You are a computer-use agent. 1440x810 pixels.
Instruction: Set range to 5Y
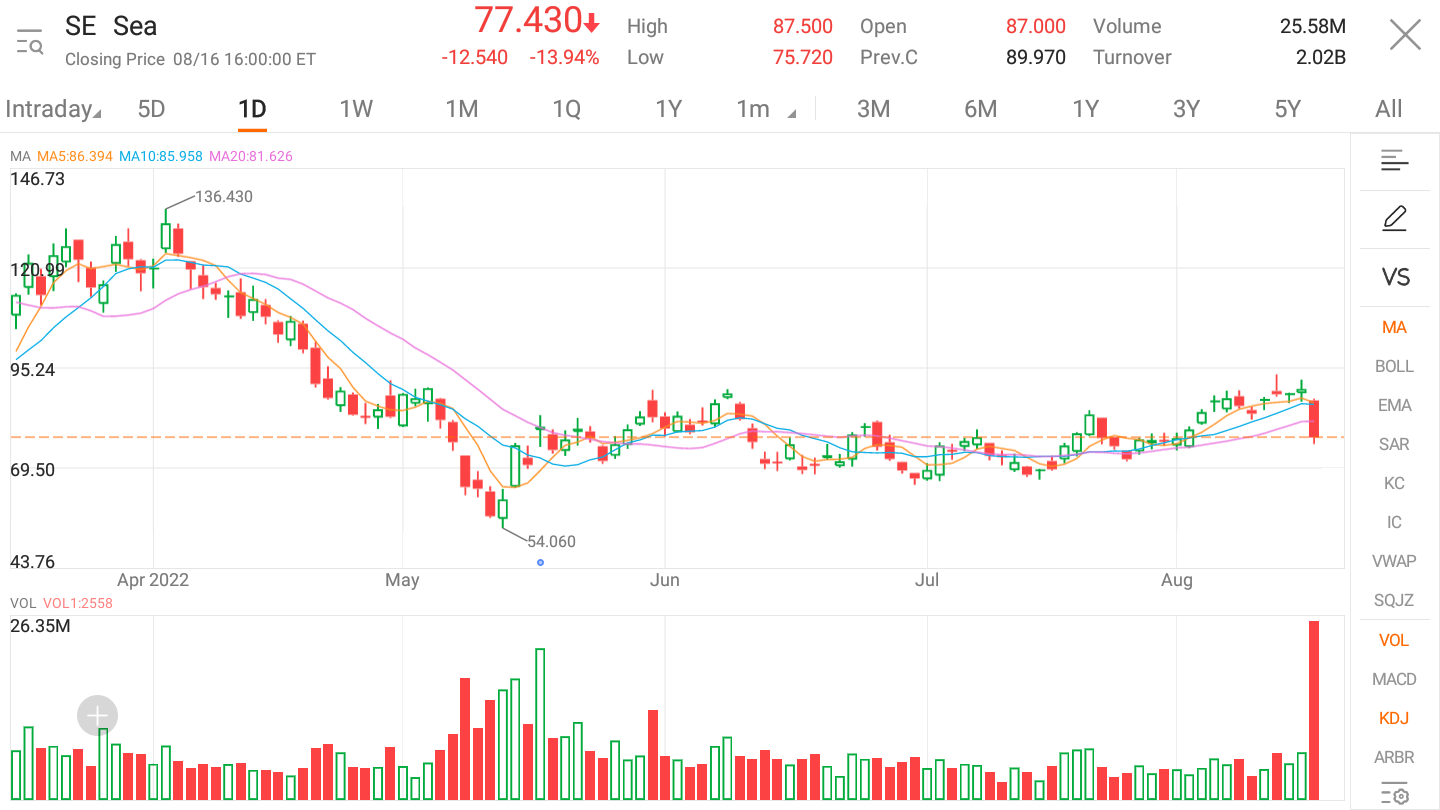(x=1287, y=109)
